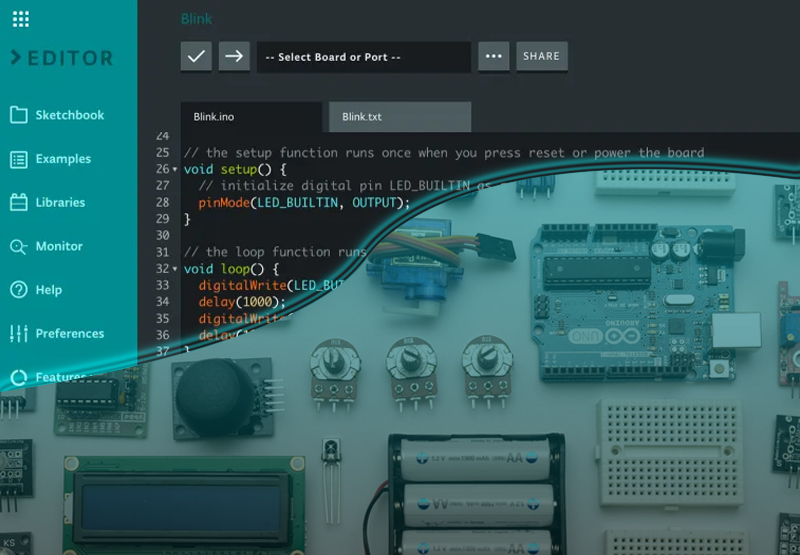Click the pinMode(LED_BUILTIN, OUTPUT) code line
Image resolution: width=800 pixels, height=555 pixels.
pos(304,203)
